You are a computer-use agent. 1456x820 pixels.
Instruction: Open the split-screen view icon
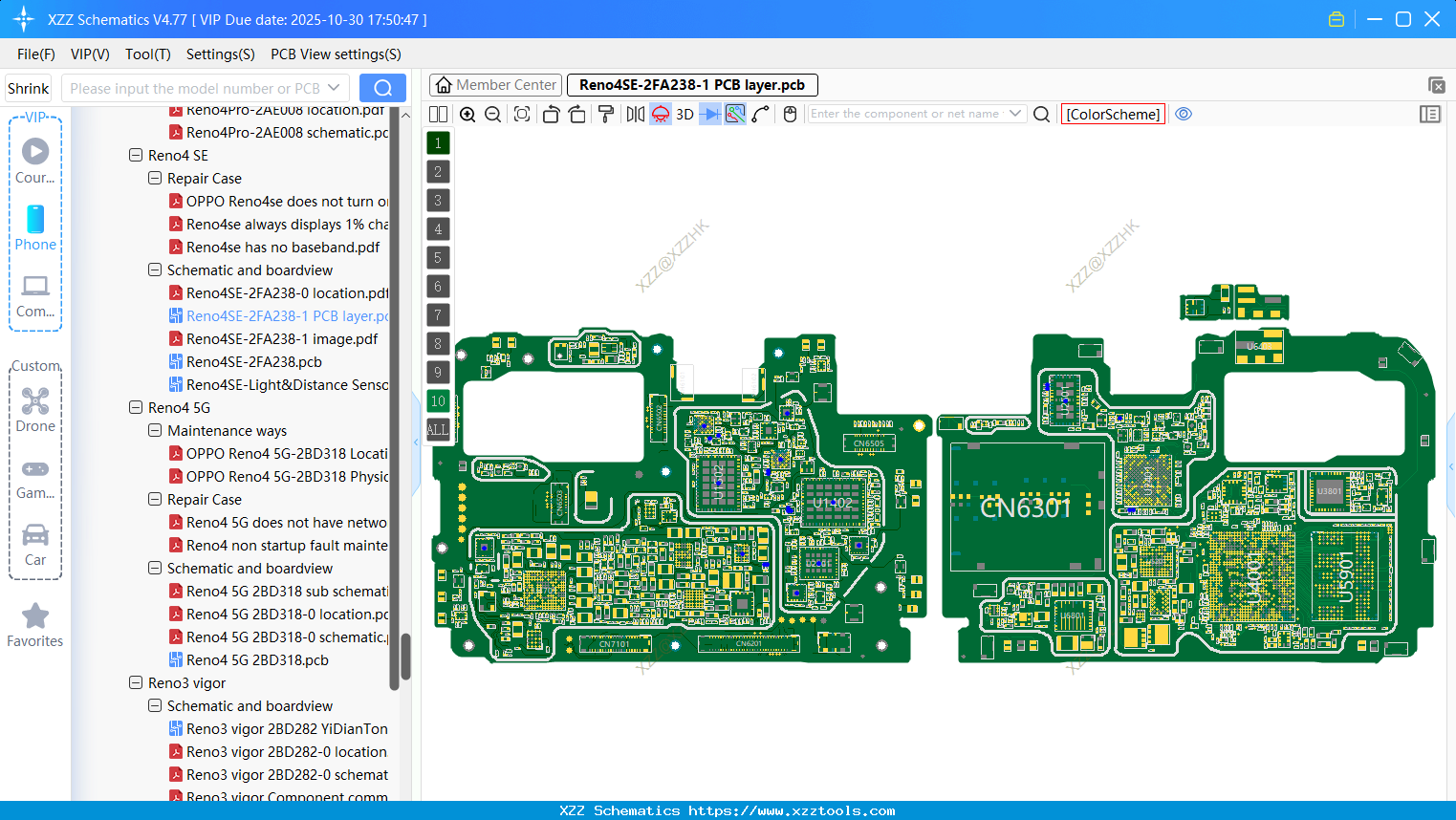point(438,114)
